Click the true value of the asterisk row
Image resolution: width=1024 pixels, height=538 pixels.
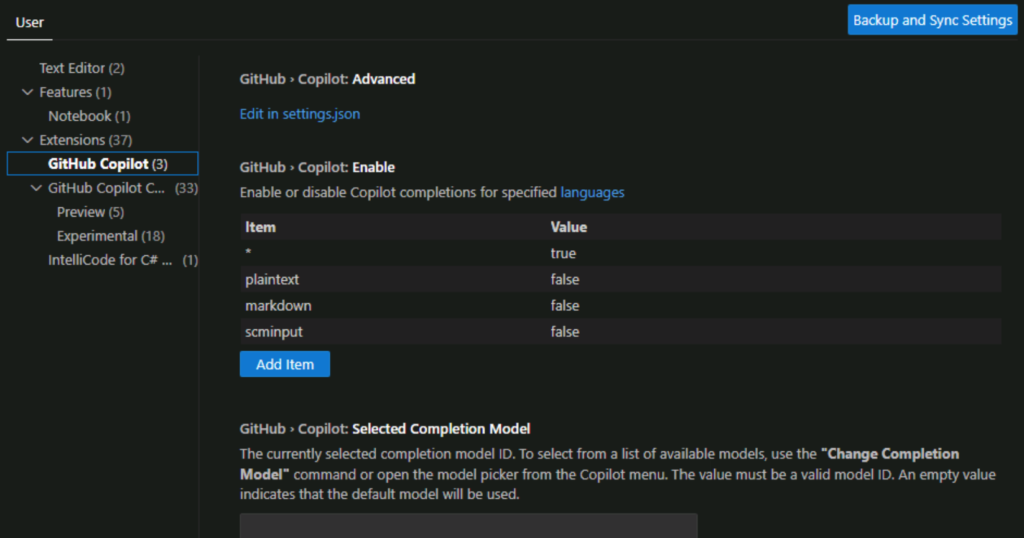(563, 254)
